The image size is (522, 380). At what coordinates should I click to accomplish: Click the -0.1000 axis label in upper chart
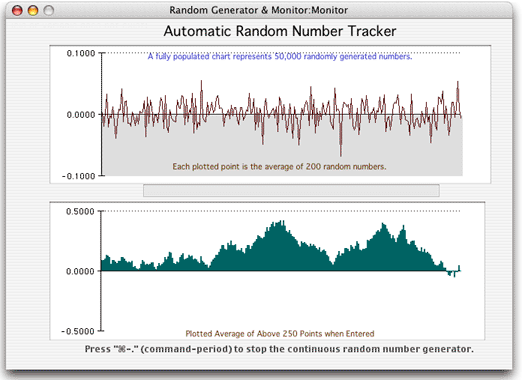(x=79, y=176)
